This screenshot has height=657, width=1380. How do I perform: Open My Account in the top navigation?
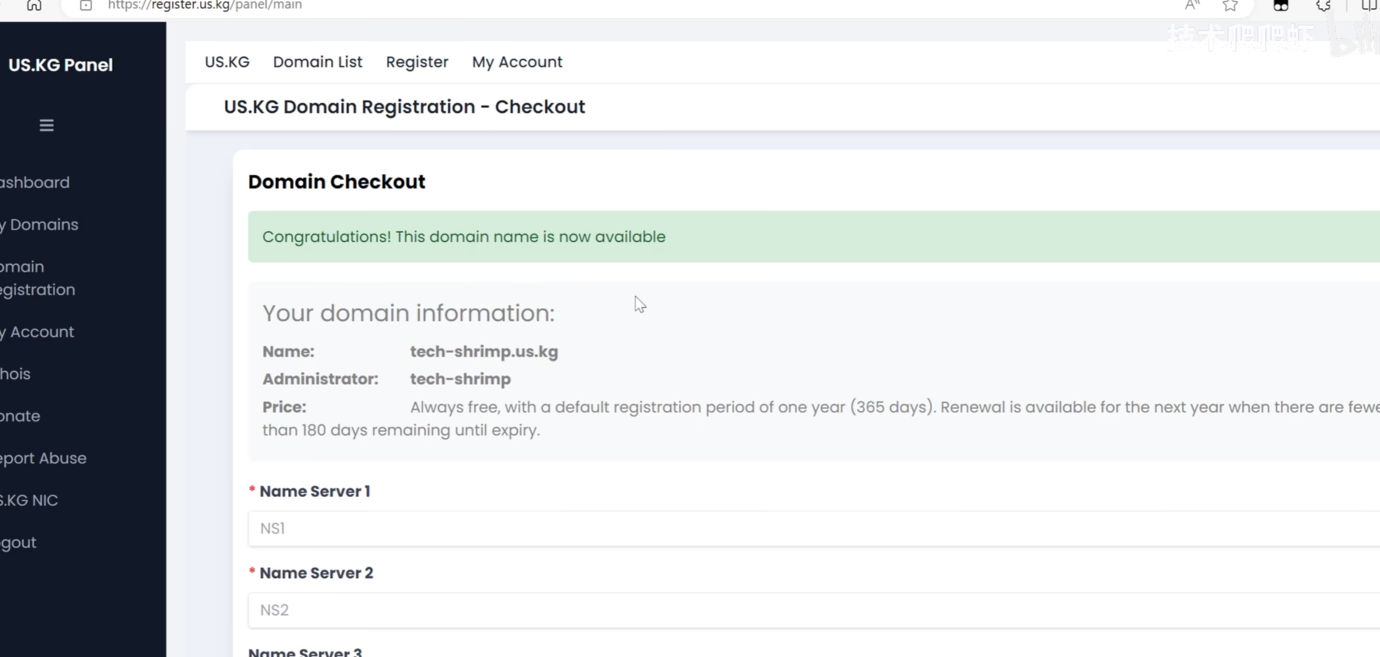tap(517, 62)
